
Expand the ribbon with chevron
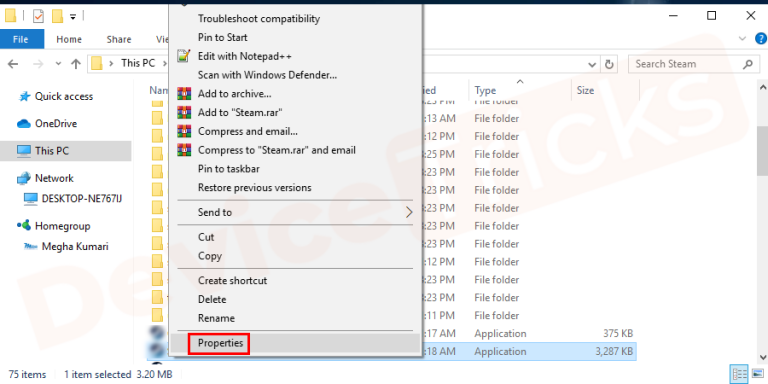coord(742,39)
